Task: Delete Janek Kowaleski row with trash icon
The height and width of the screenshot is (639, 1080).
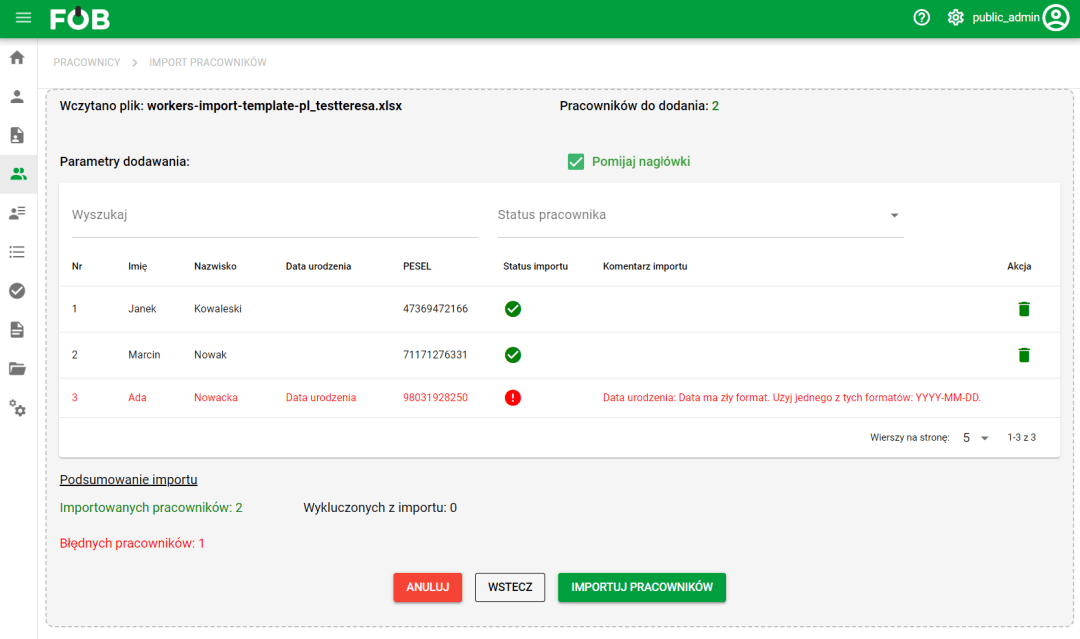Action: pos(1023,309)
